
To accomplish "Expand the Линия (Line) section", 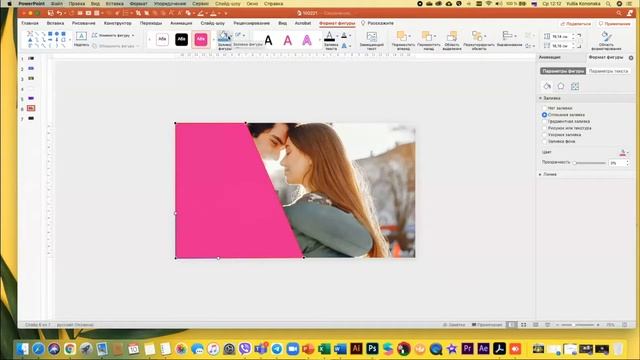I will point(540,174).
